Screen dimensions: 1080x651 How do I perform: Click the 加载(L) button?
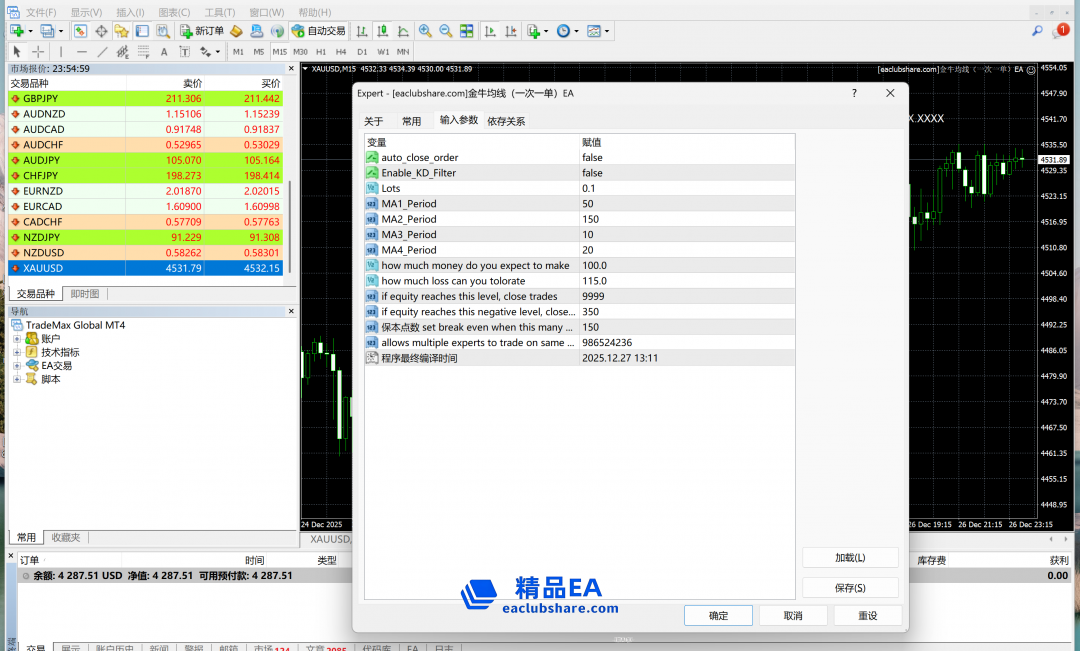tap(850, 558)
